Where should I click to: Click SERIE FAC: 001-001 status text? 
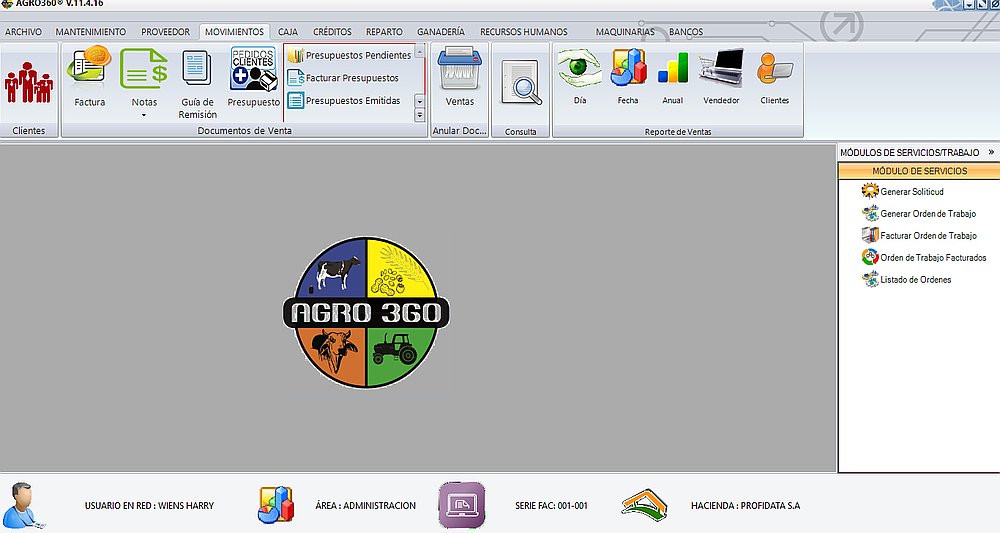click(551, 506)
